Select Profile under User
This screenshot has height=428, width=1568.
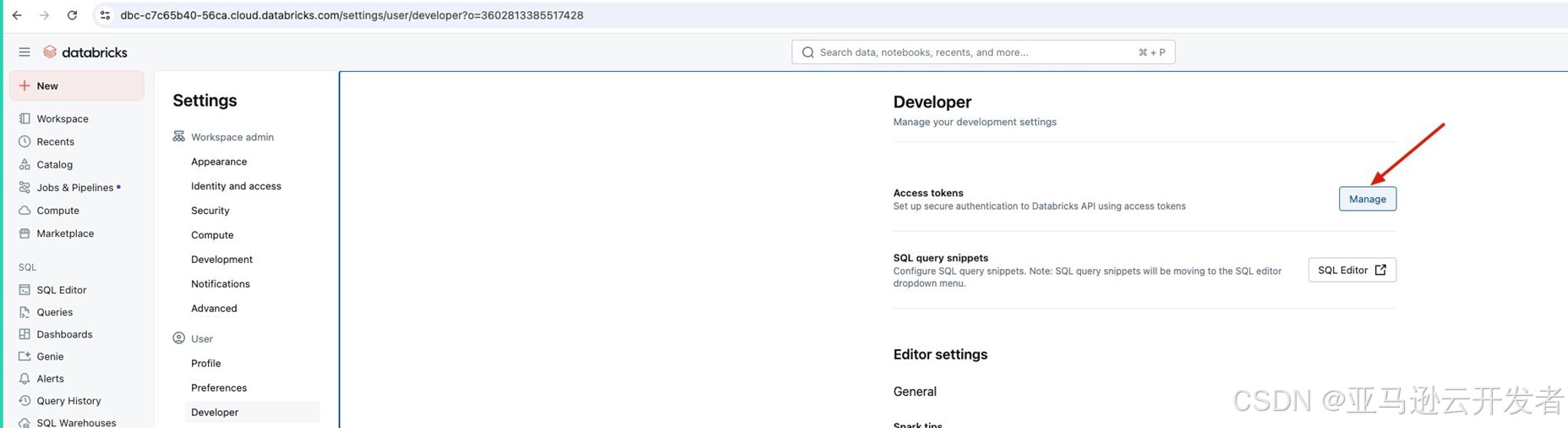tap(206, 364)
